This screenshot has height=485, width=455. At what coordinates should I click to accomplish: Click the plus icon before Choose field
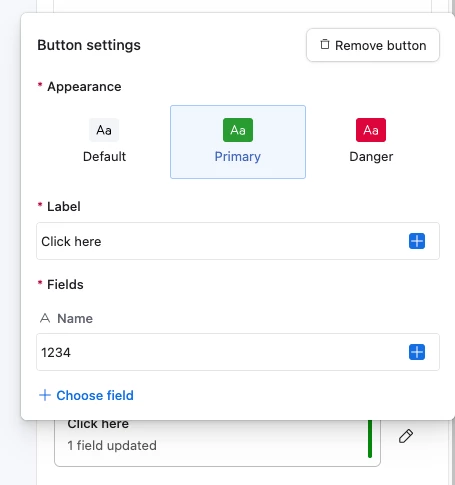[45, 395]
